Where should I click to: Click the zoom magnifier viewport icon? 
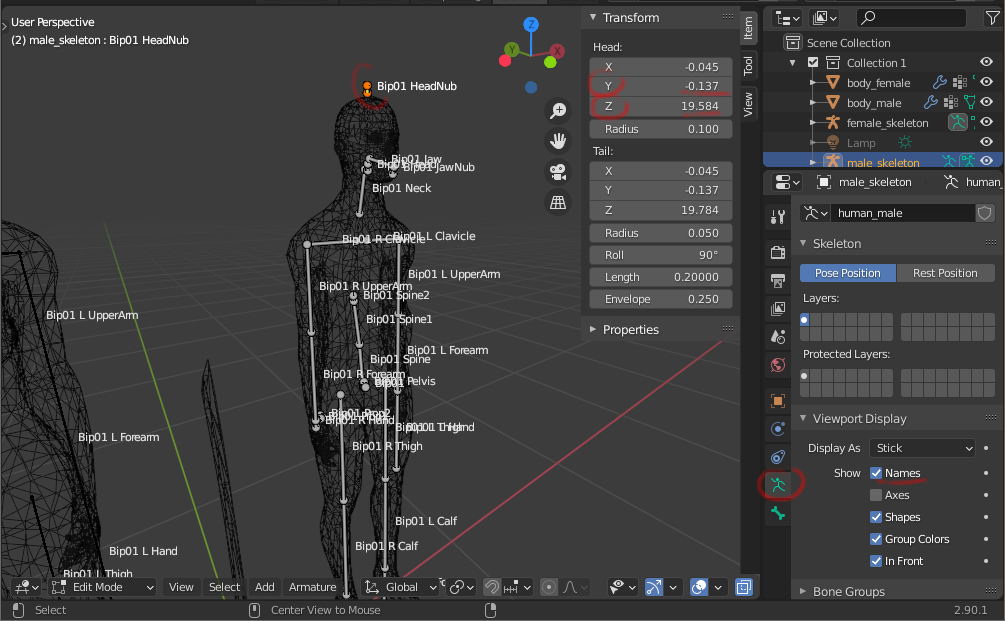[x=558, y=111]
